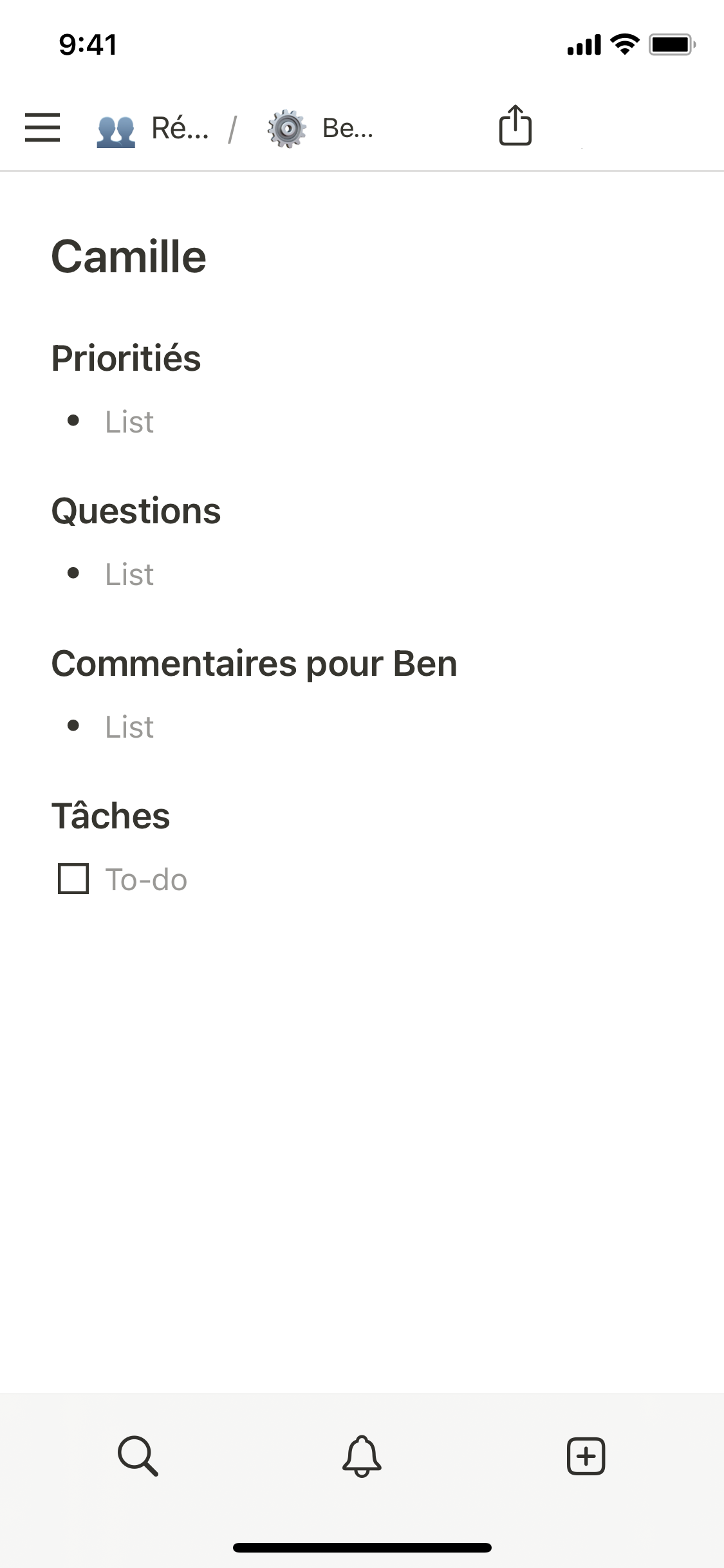724x1568 pixels.
Task: Create a new page with plus icon
Action: click(x=586, y=1455)
